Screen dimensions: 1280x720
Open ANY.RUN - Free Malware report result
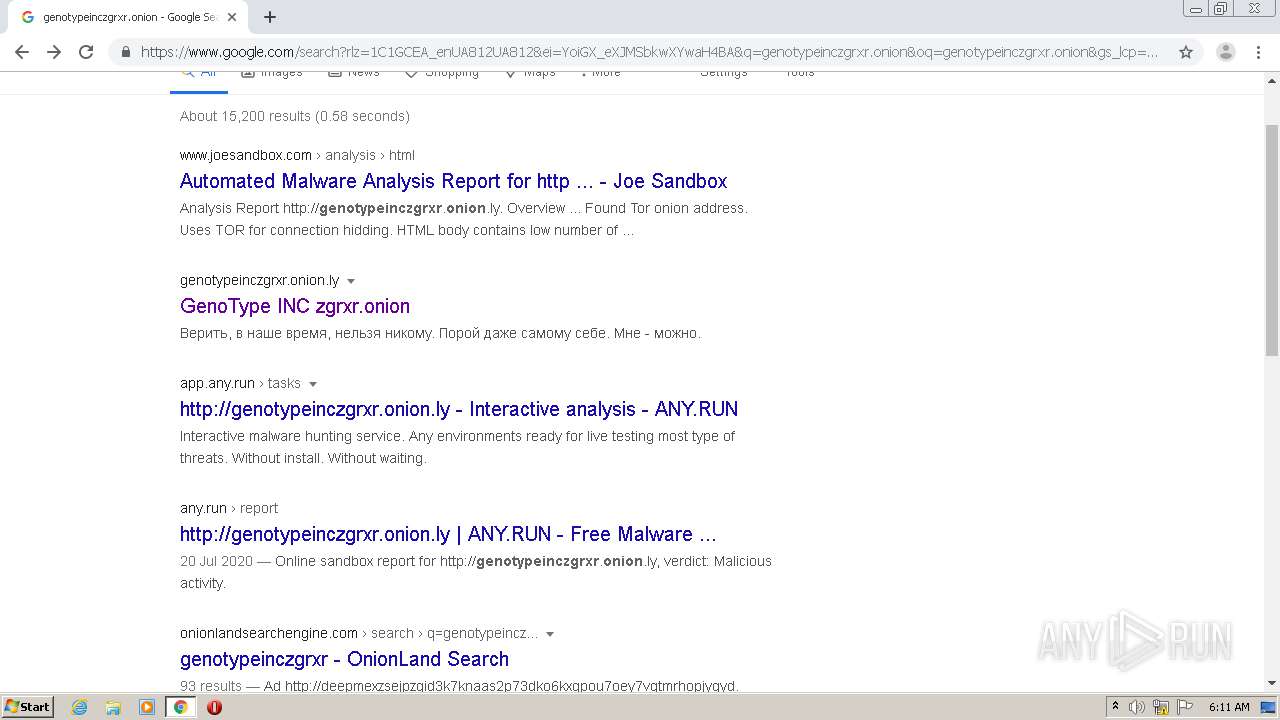tap(448, 534)
